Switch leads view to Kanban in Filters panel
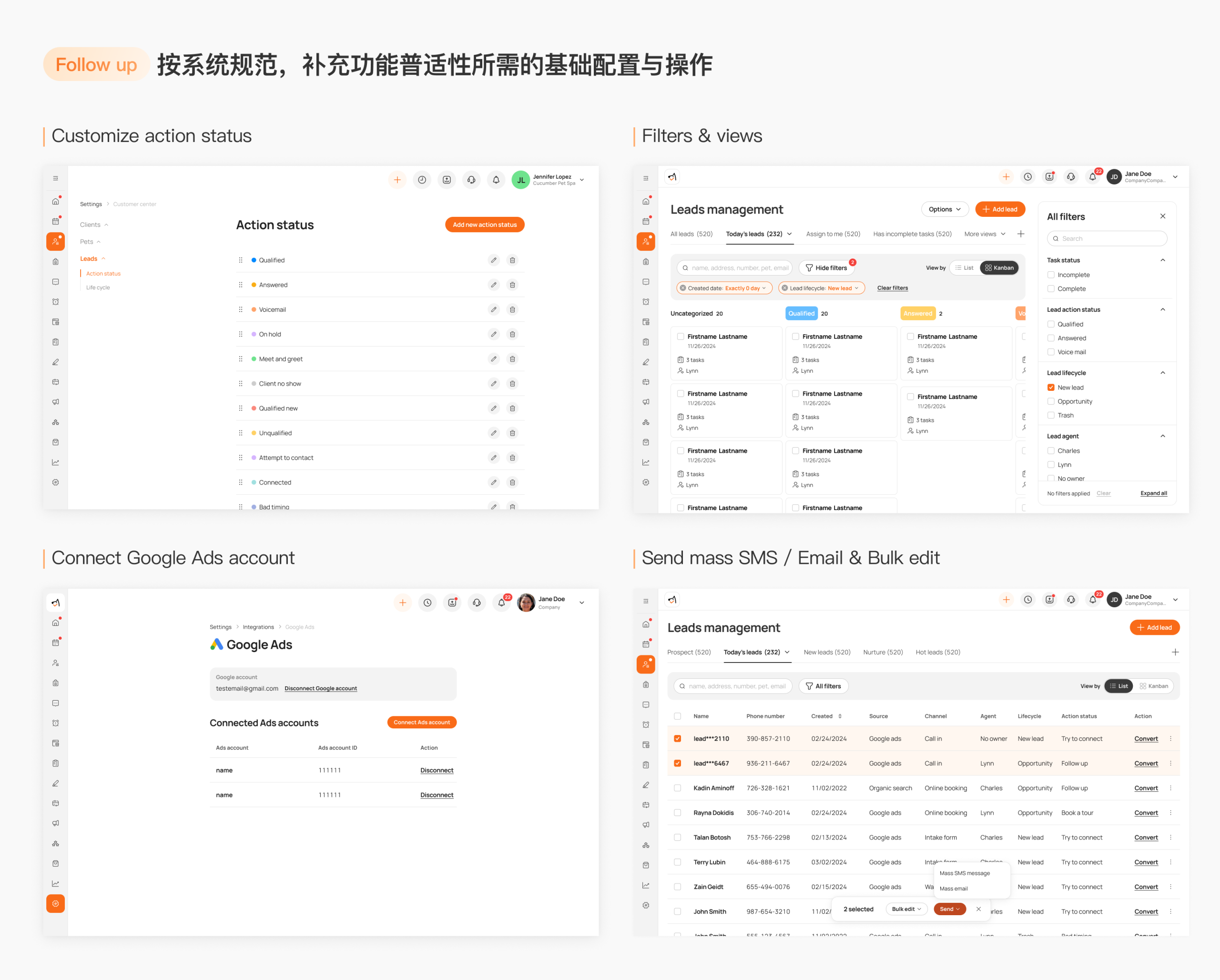This screenshot has width=1220, height=980. 999,268
